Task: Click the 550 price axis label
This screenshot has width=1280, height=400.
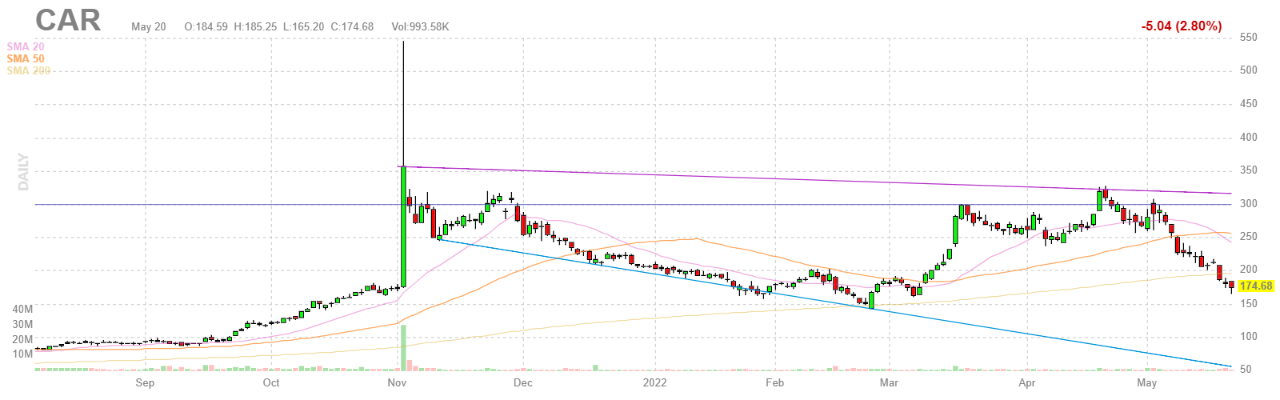Action: pos(1248,37)
